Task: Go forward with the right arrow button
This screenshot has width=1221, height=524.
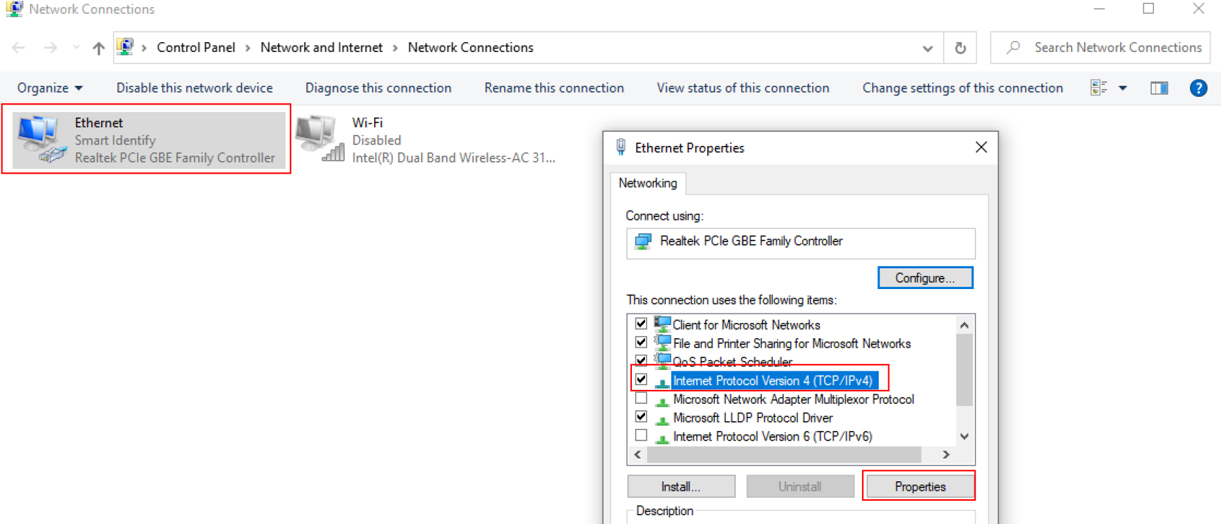Action: click(50, 48)
